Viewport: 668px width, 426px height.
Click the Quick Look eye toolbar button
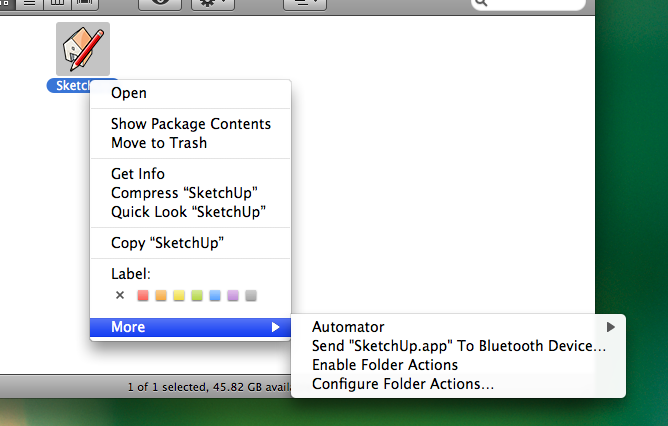[160, 4]
